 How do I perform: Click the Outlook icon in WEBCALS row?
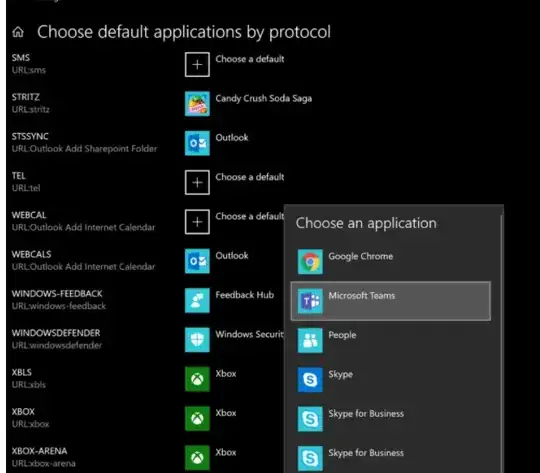[197, 261]
